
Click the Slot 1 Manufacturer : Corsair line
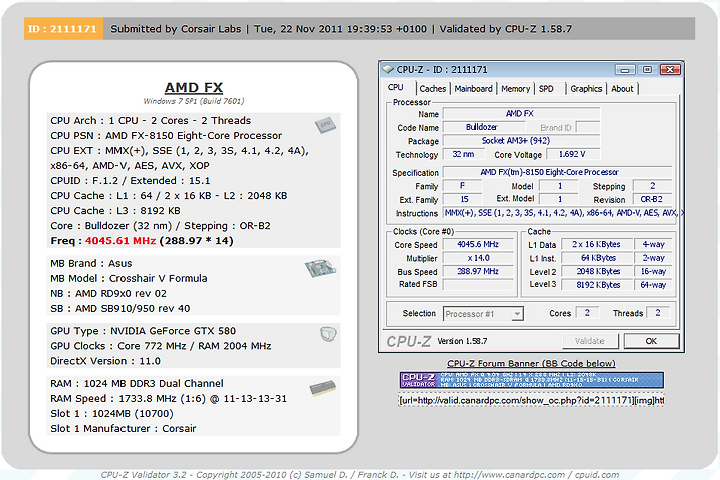[123, 429]
